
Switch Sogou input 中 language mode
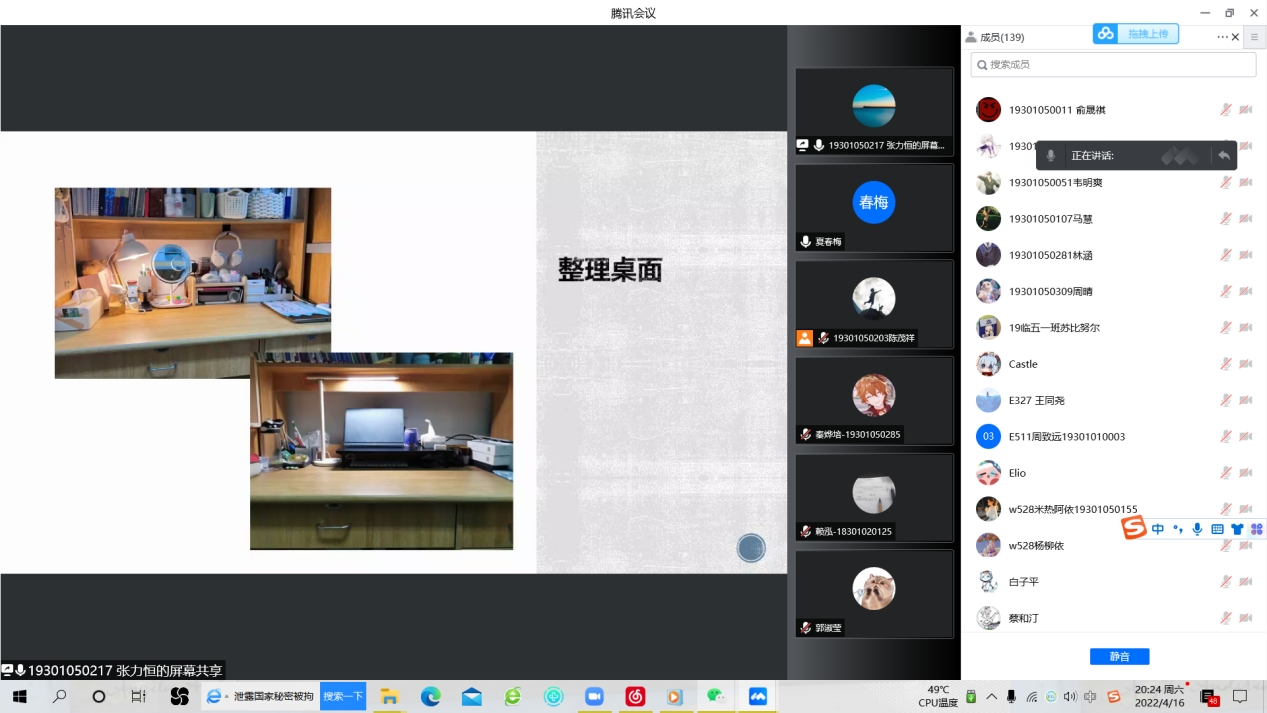1158,529
